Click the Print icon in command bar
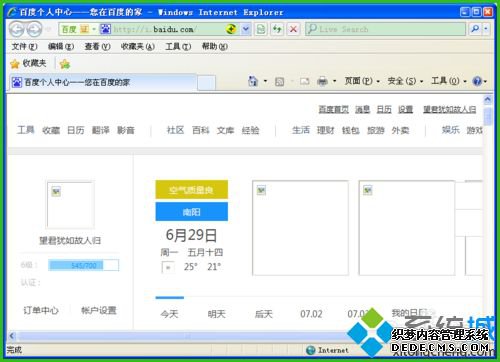The height and width of the screenshot is (362, 500). (x=322, y=81)
